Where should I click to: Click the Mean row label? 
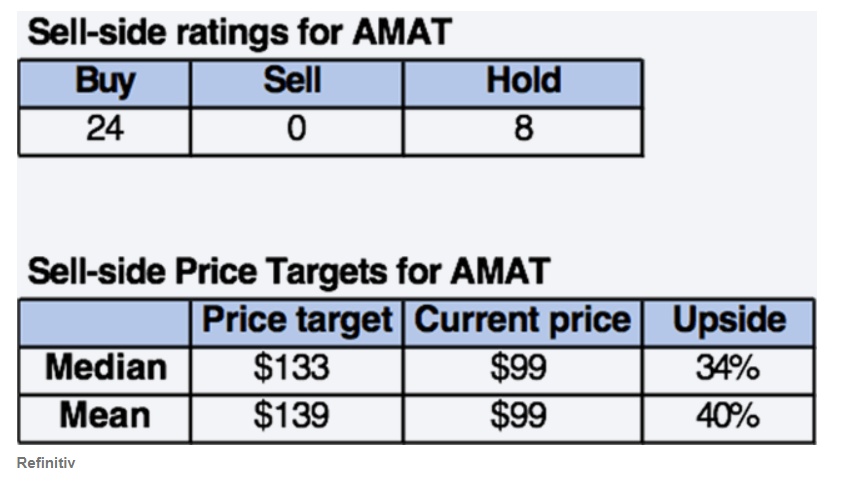coord(105,416)
